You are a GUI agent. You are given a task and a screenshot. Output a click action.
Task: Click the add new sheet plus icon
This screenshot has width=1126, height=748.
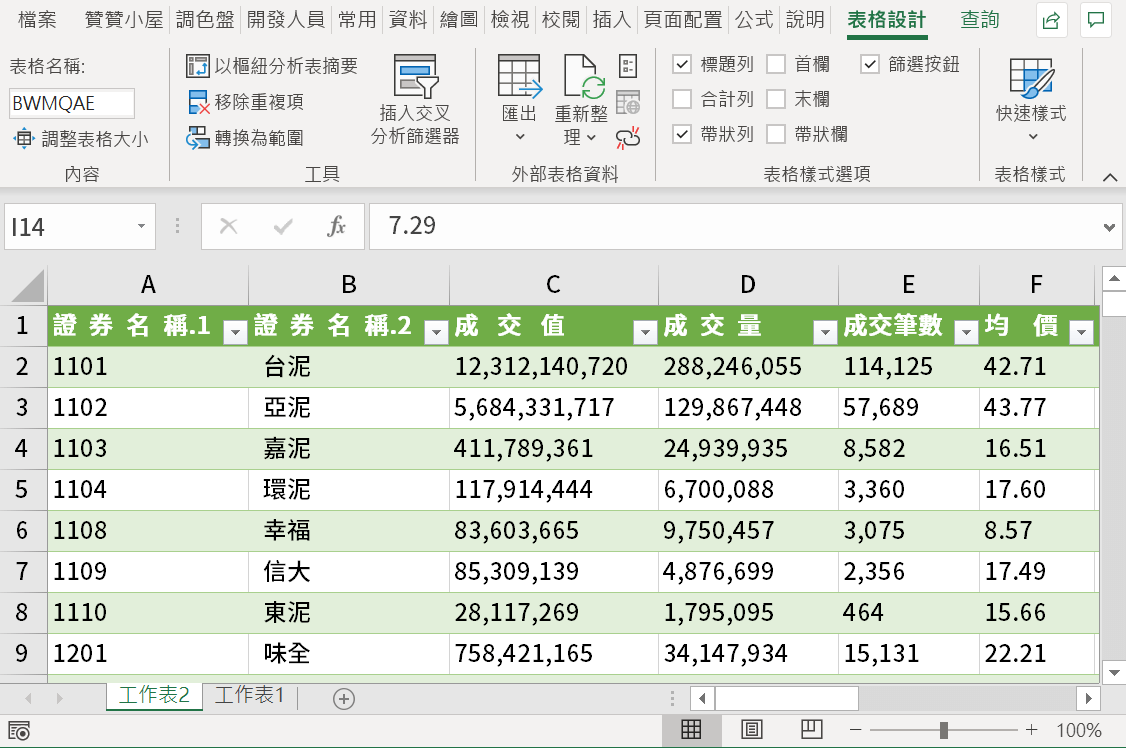coord(344,698)
